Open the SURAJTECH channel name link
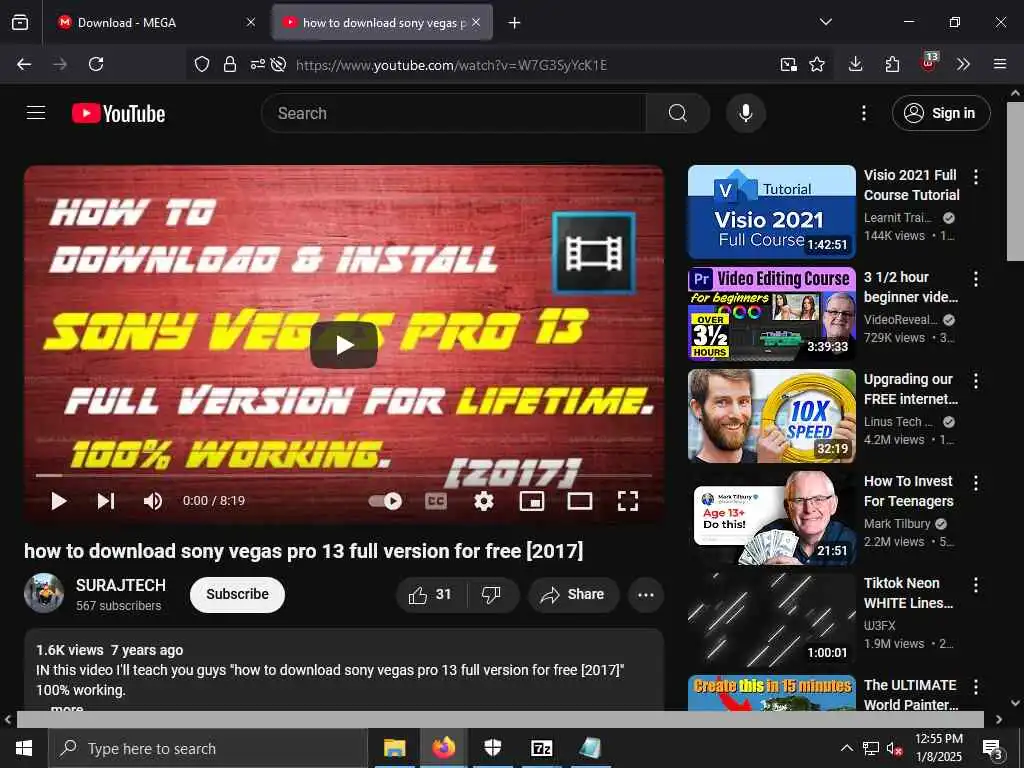Viewport: 1024px width, 768px height. click(x=120, y=585)
